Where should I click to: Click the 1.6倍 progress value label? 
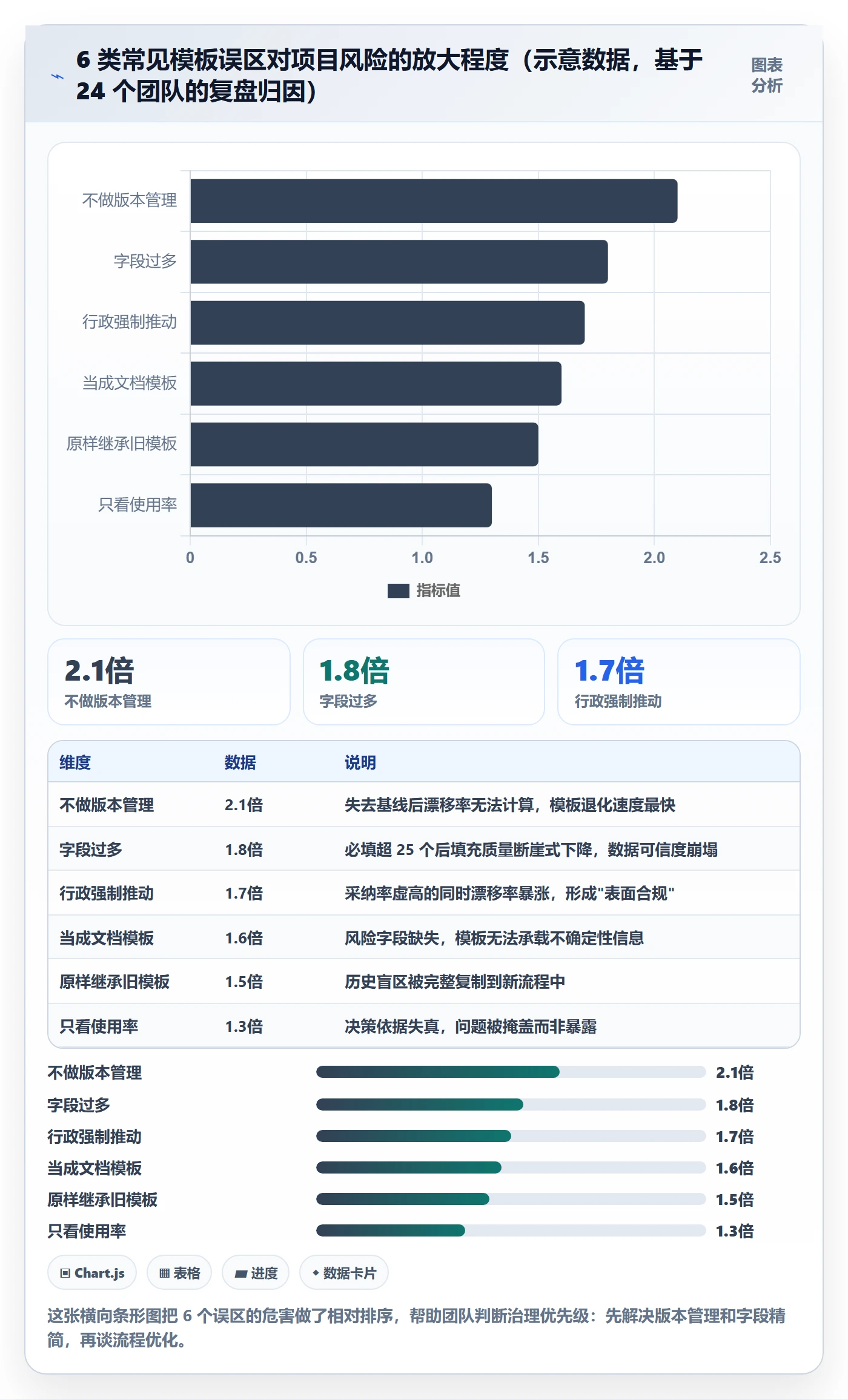click(x=735, y=1168)
